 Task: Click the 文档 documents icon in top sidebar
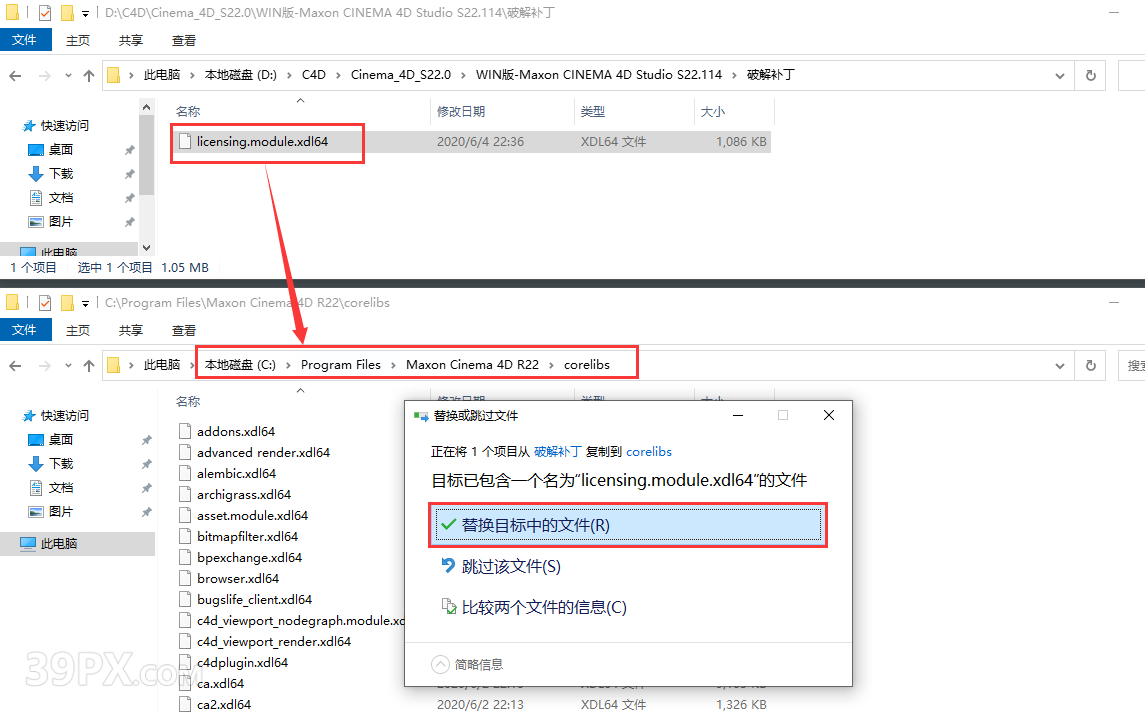37,198
